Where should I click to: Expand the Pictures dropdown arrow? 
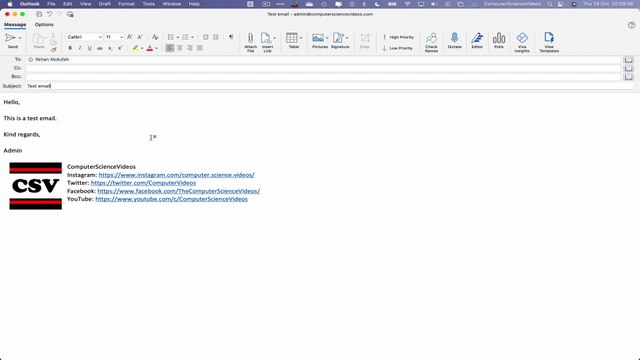point(327,38)
